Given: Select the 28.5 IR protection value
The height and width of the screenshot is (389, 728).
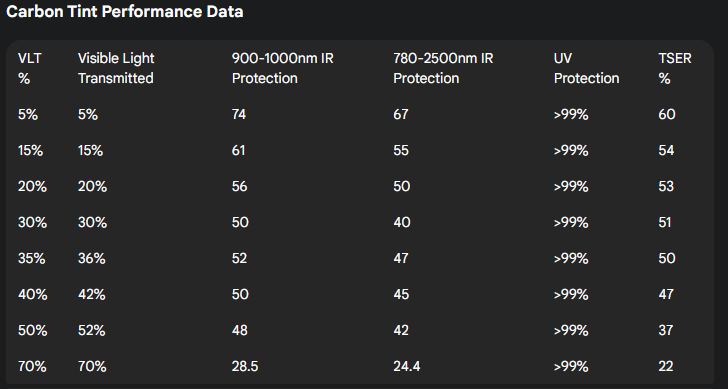Looking at the screenshot, I should [x=245, y=366].
